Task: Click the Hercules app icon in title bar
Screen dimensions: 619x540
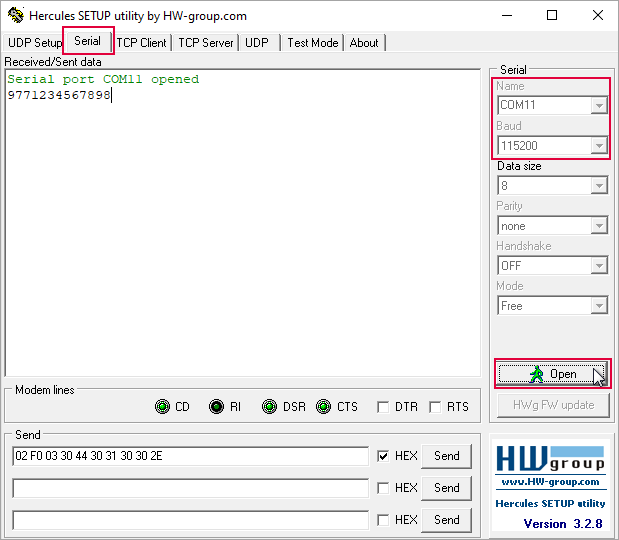Action: pyautogui.click(x=16, y=15)
